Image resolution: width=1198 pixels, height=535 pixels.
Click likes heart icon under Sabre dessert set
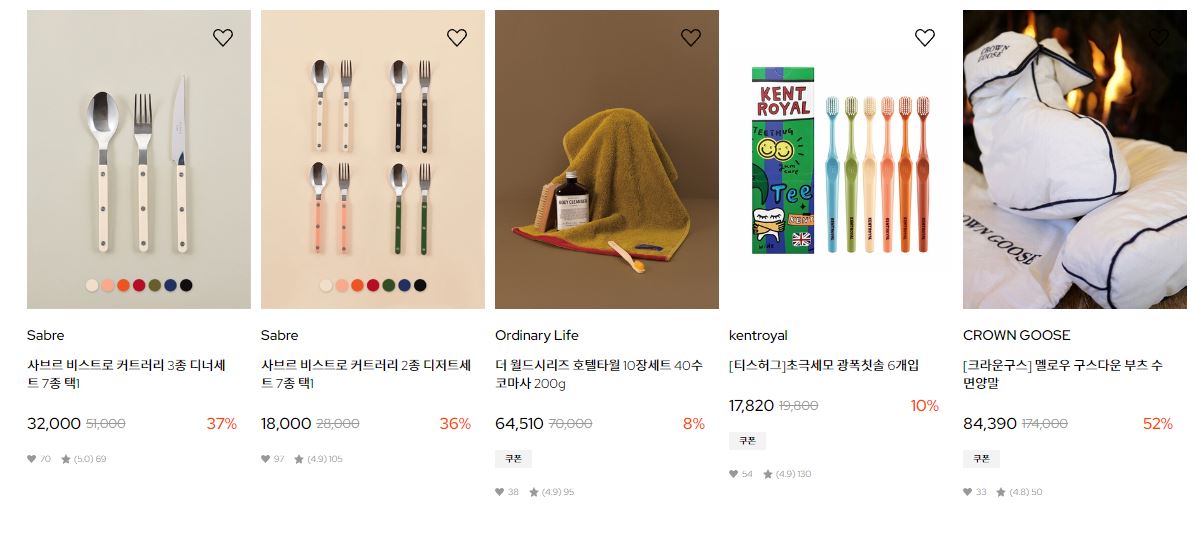[265, 459]
